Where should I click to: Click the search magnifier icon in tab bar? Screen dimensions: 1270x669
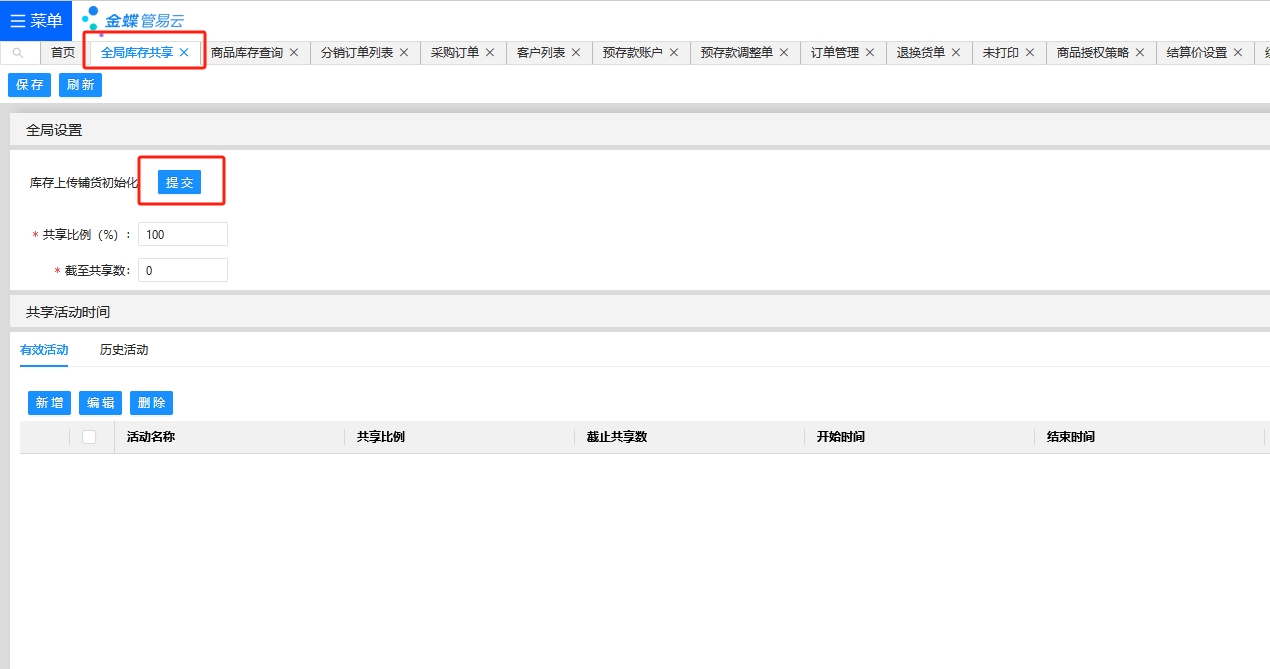19,53
